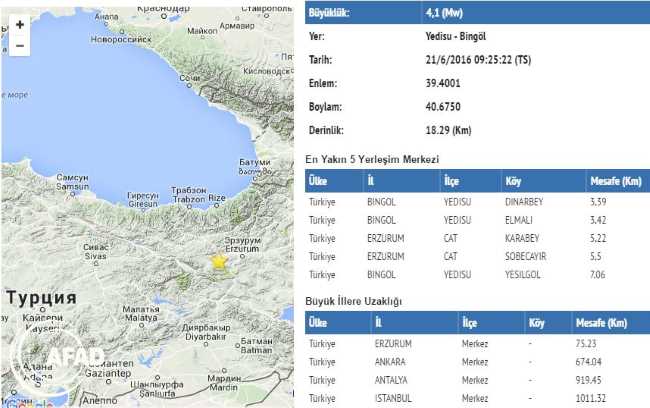650x408 pixels.
Task: Select the ELMALI village row entry
Action: (522, 220)
